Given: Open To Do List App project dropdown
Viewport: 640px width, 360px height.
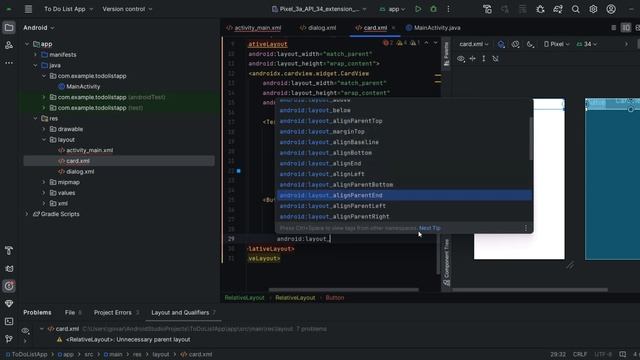Looking at the screenshot, I should coord(68,9).
